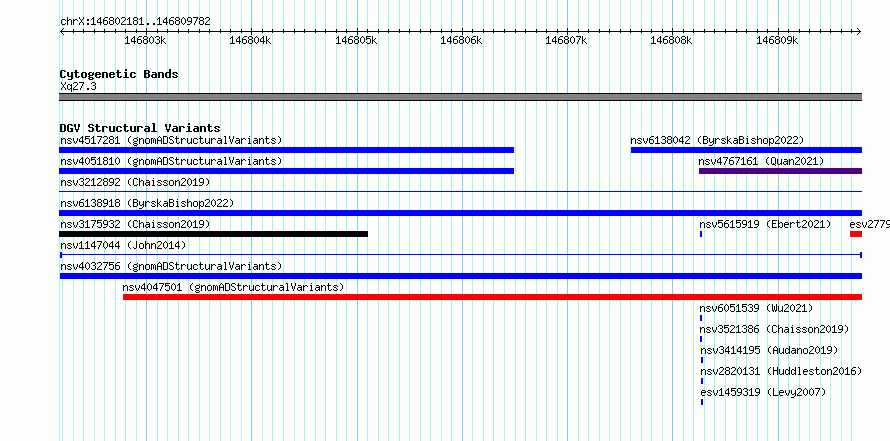Viewport: 890px width, 441px height.
Task: Click the nsv3212892 Chaisson2019 label
Action: 135,182
